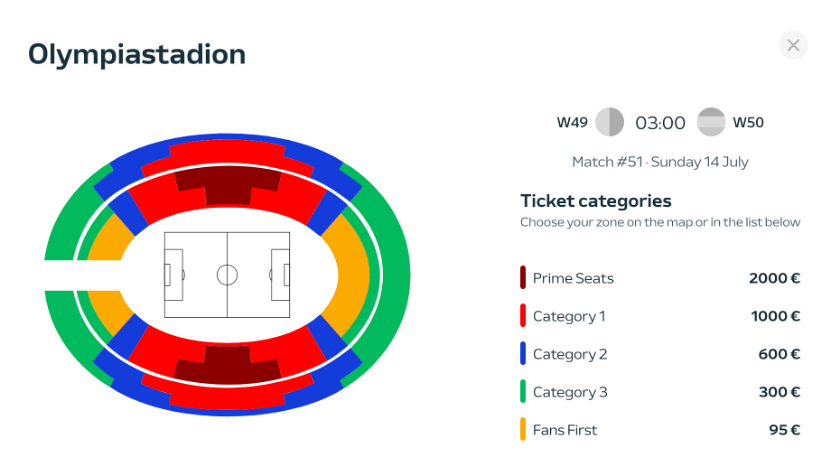Choose Fans First ticket label
This screenshot has height=476, width=832.
(x=565, y=430)
